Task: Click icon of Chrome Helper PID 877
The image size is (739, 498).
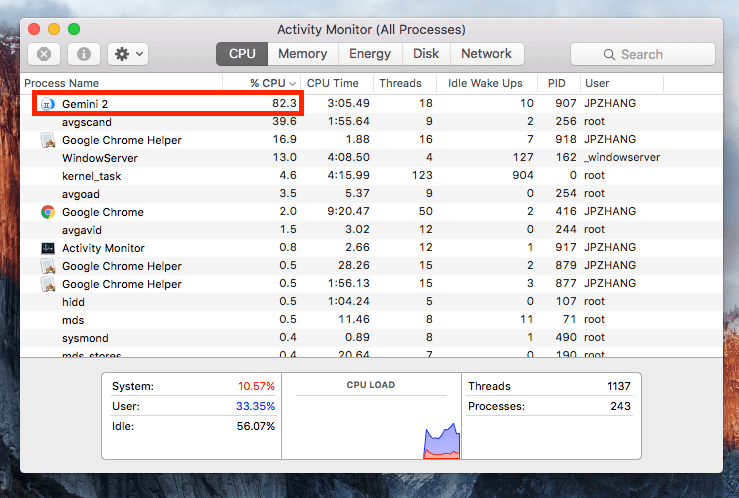Action: pyautogui.click(x=48, y=284)
